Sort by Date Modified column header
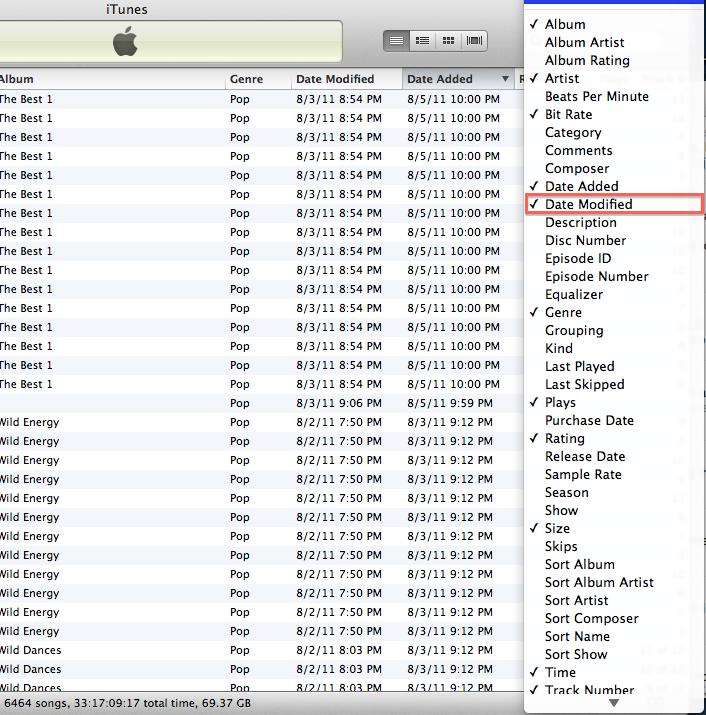This screenshot has width=706, height=715. tap(347, 79)
